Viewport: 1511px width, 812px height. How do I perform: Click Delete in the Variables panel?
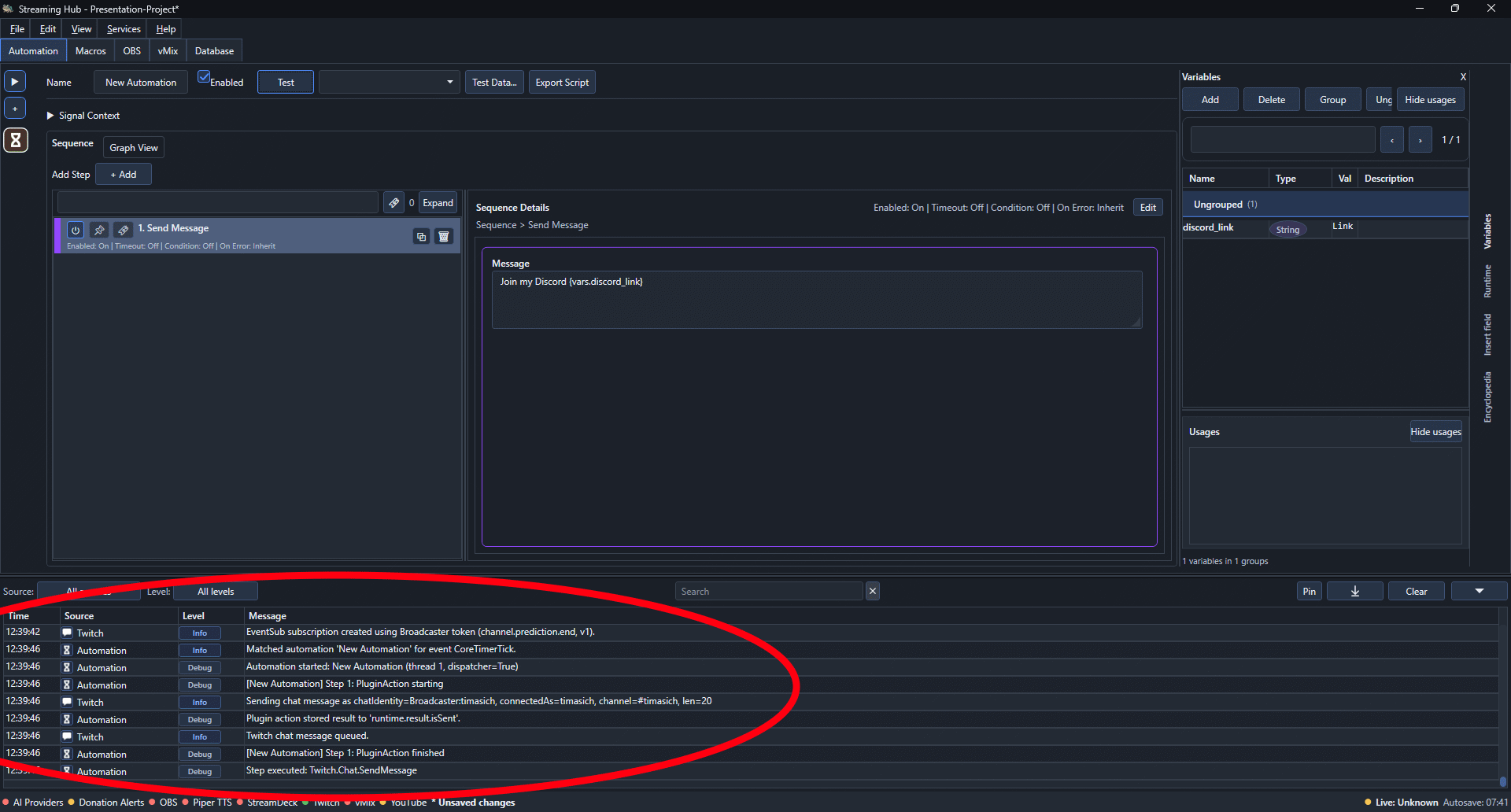pyautogui.click(x=1272, y=100)
